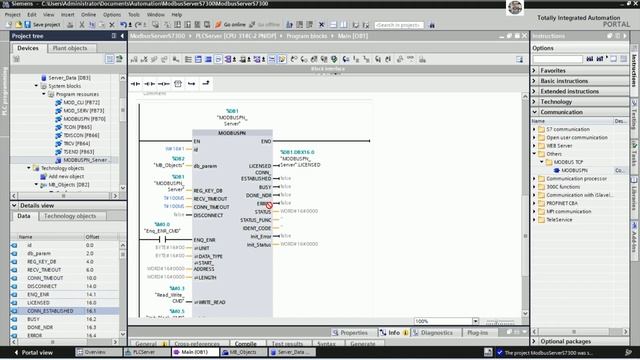The height and width of the screenshot is (360, 640).
Task: Click the Open project folder icon
Action: (18, 25)
